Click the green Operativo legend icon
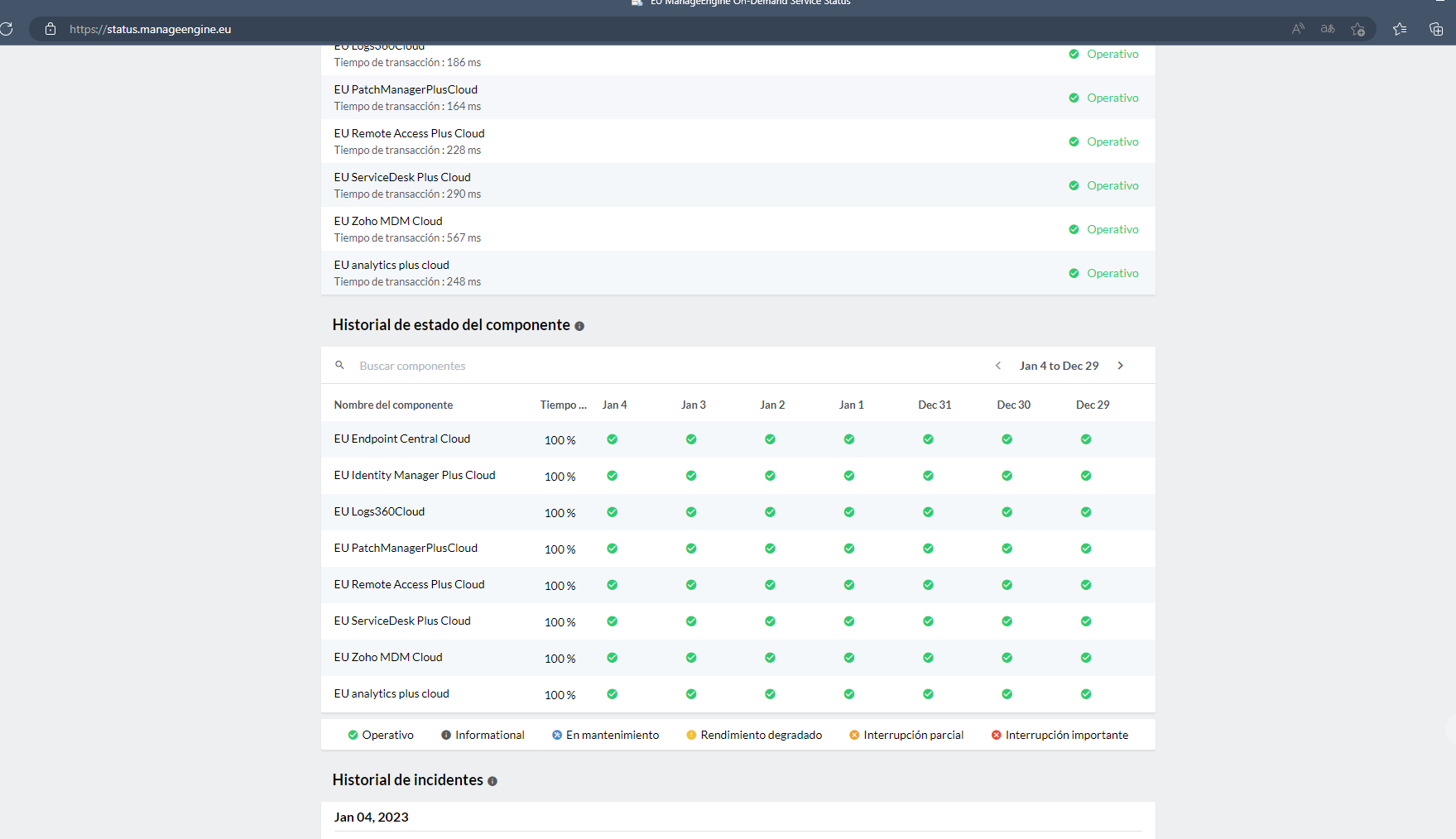The height and width of the screenshot is (839, 1456). pyautogui.click(x=353, y=735)
